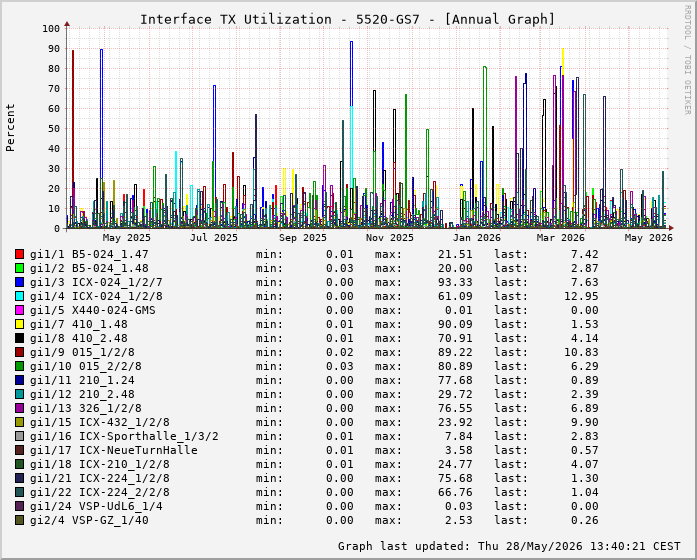Click the May 2026 x-axis label

pos(649,238)
